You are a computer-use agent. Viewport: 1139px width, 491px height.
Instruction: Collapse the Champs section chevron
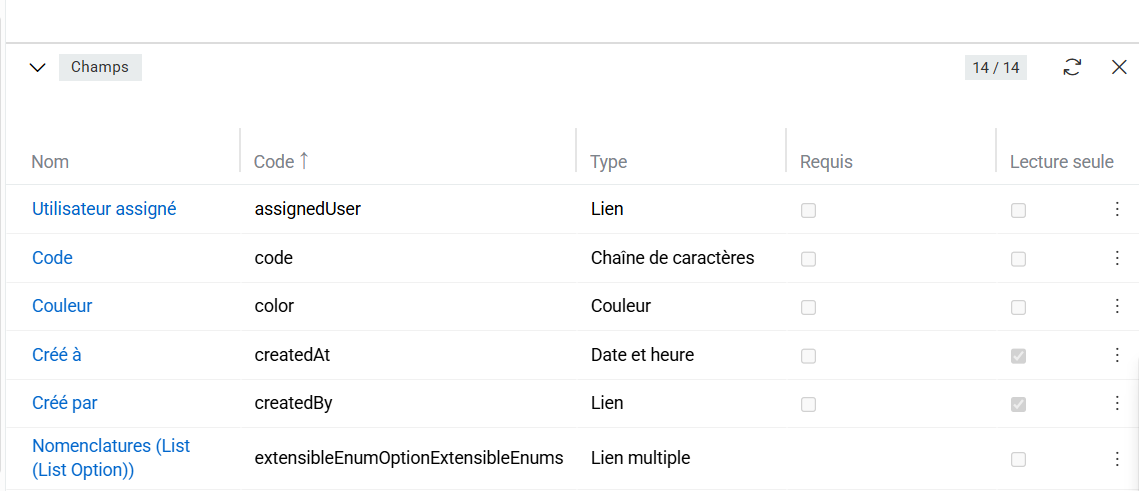(x=38, y=68)
